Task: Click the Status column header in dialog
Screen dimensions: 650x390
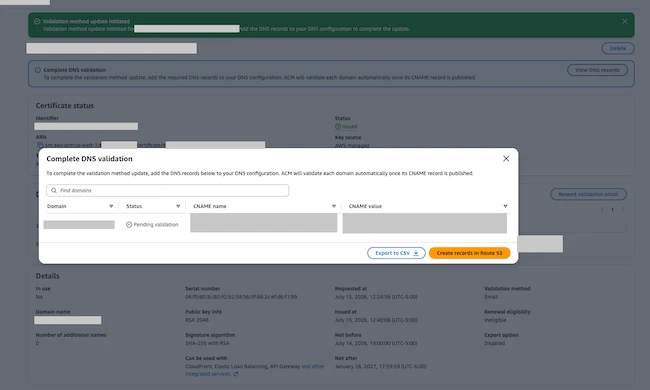Action: pos(134,206)
